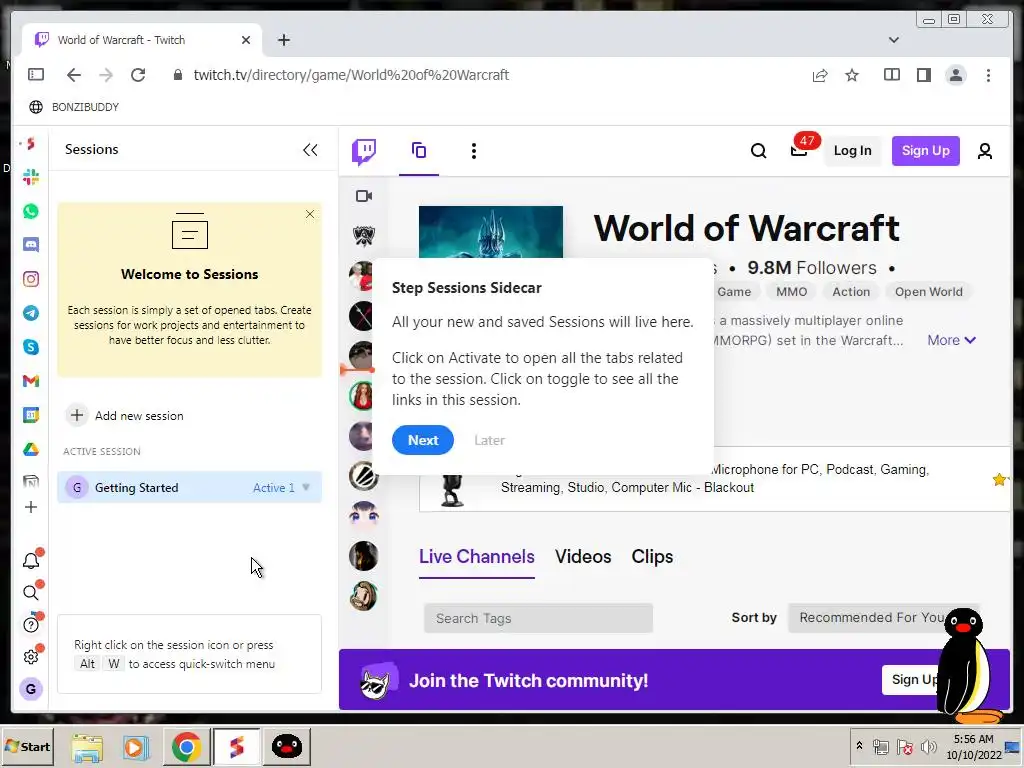Add a new app with the plus icon in the sidebar
The height and width of the screenshot is (768, 1024).
[31, 507]
